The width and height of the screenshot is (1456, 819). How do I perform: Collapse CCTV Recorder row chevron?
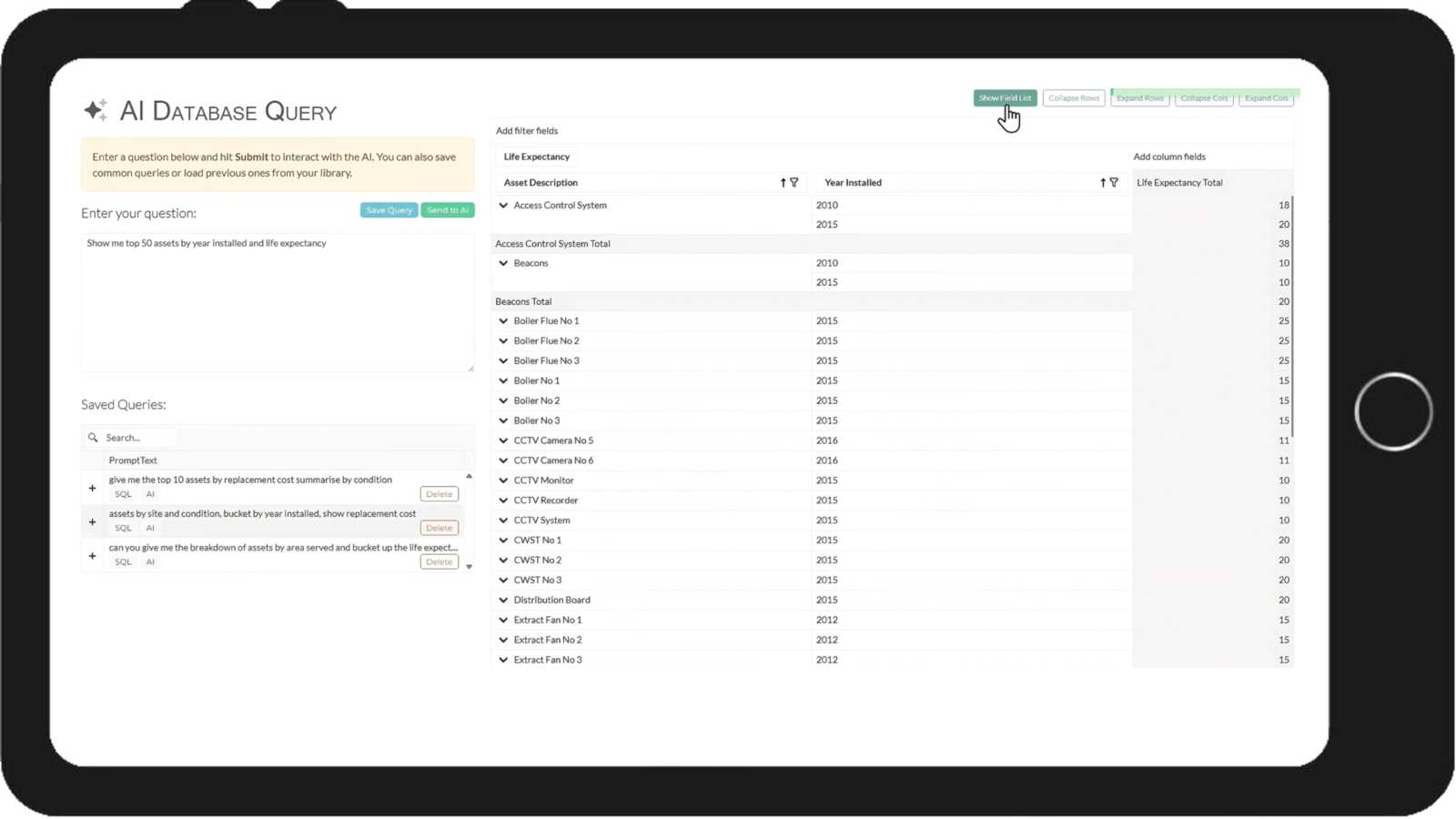click(503, 500)
